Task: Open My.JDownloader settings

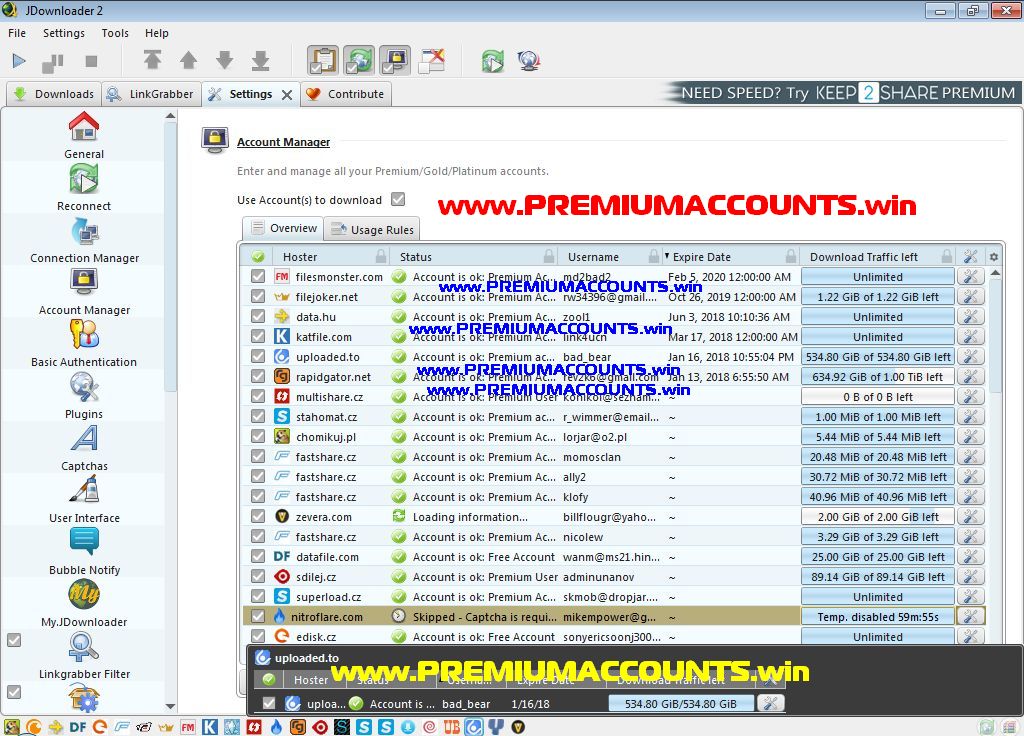Action: coord(84,604)
